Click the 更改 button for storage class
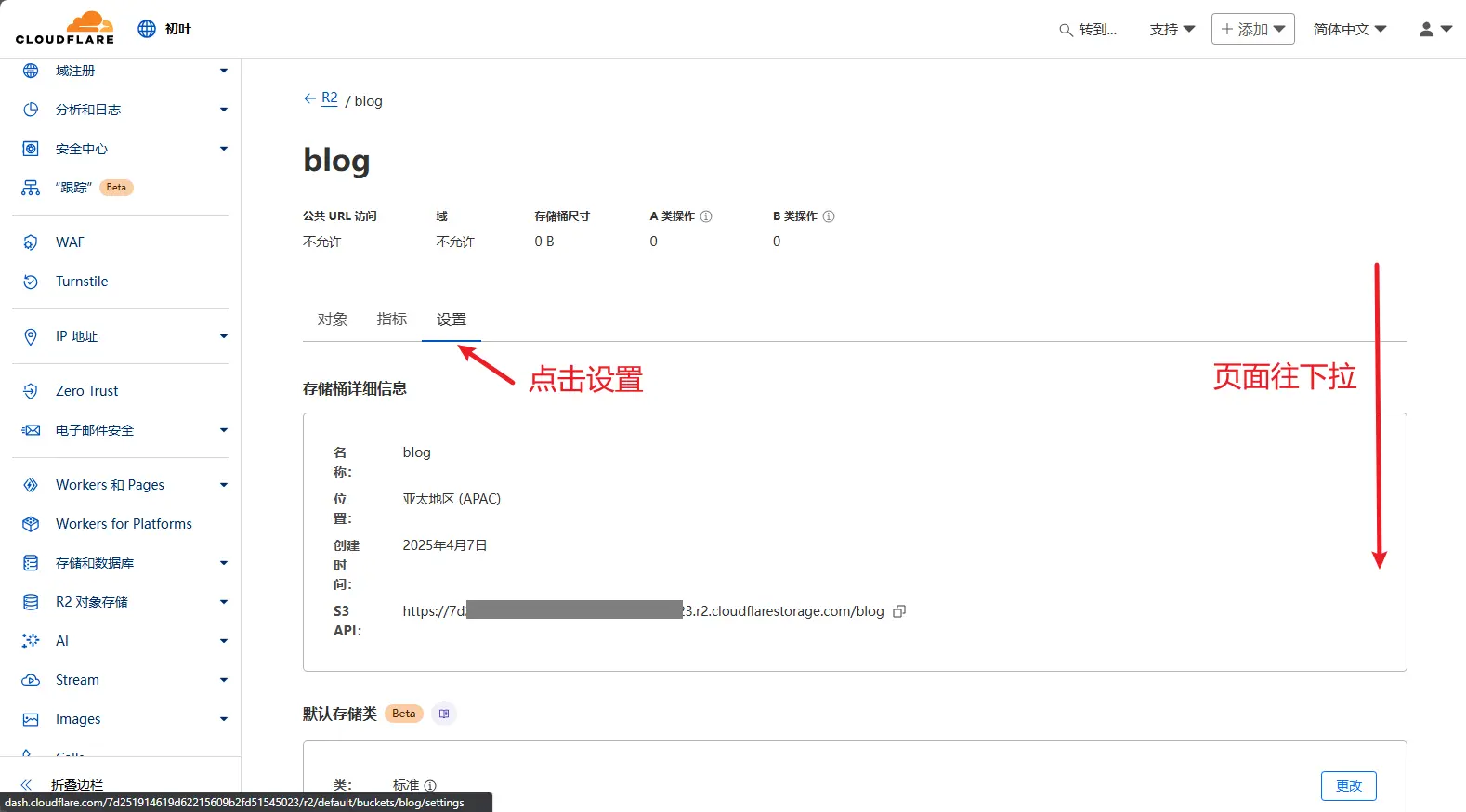Screen dimensions: 1466x812 (x=1348, y=786)
